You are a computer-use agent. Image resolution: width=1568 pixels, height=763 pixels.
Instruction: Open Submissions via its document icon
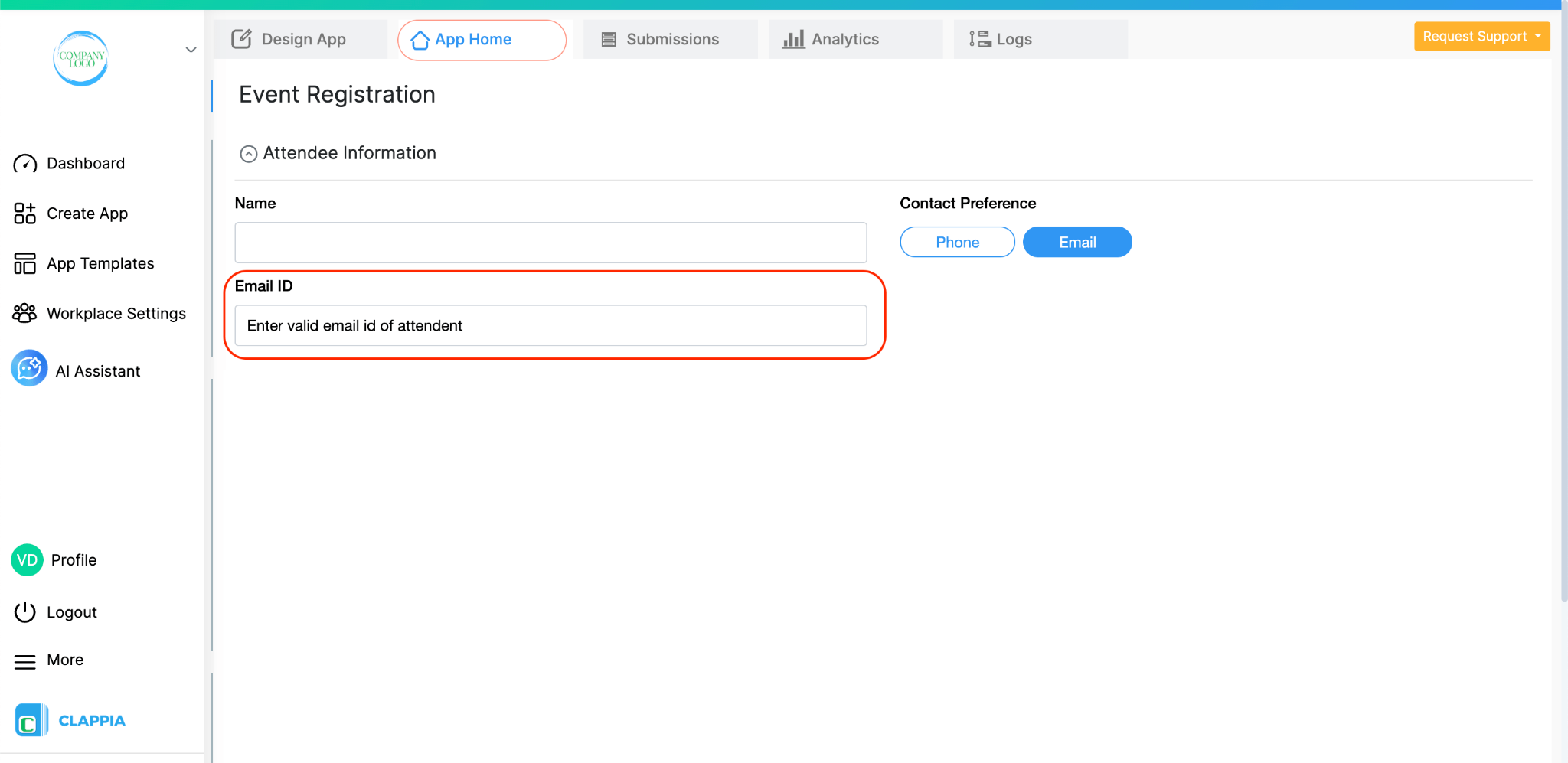(x=608, y=38)
